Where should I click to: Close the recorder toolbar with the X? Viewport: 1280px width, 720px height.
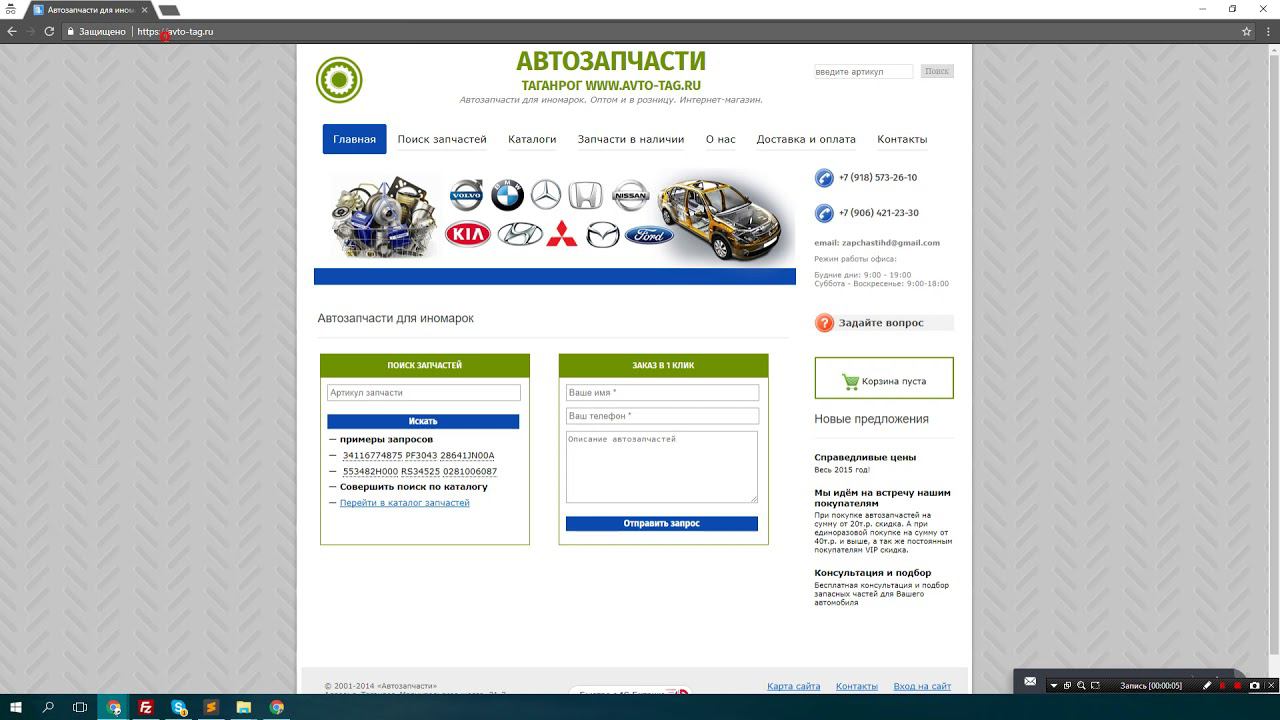tap(1270, 686)
